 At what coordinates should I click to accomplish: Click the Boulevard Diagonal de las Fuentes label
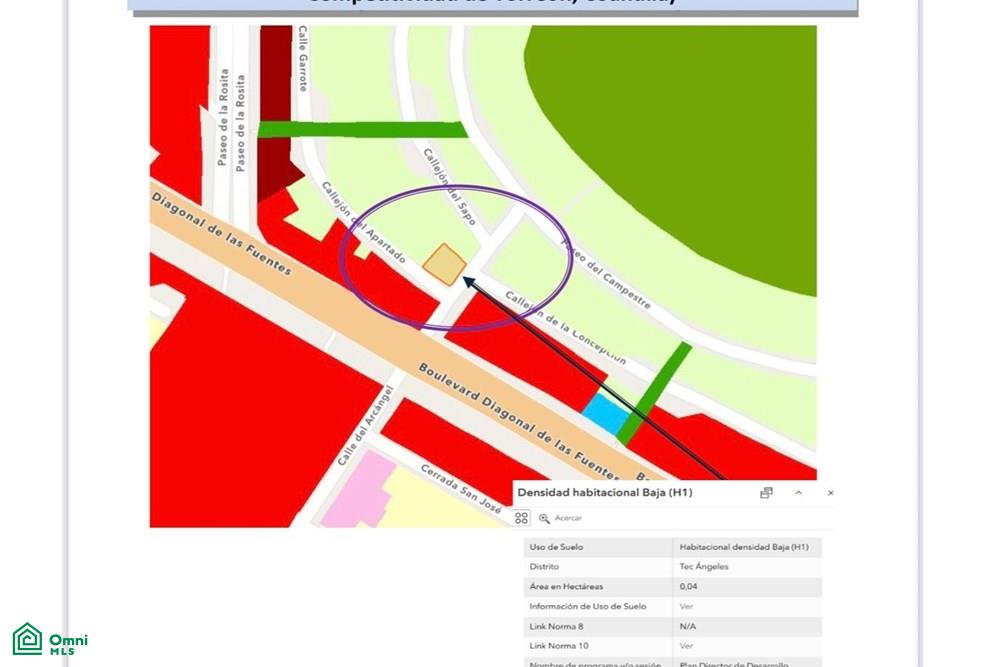[x=518, y=421]
